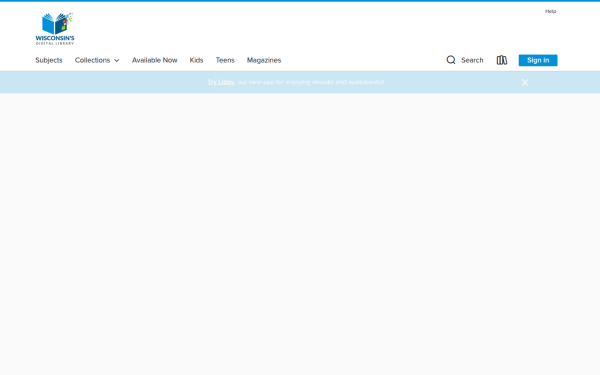600x375 pixels.
Task: Click the magnifying glass search icon
Action: tap(451, 60)
